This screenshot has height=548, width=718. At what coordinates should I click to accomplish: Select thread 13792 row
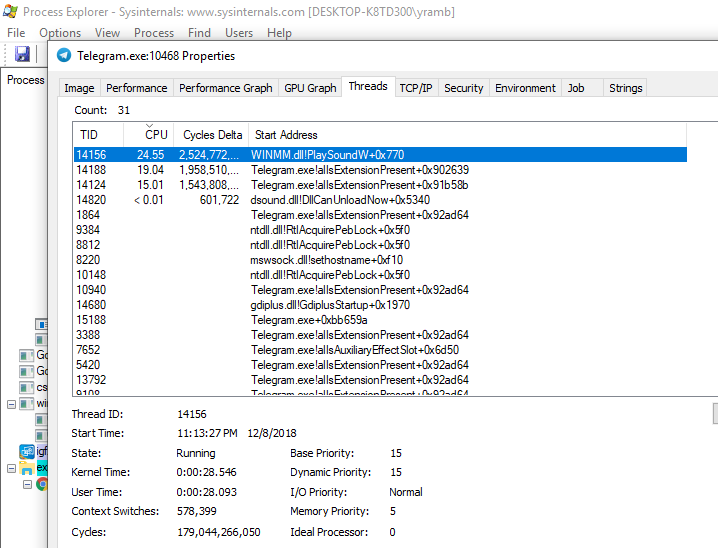tap(380, 380)
